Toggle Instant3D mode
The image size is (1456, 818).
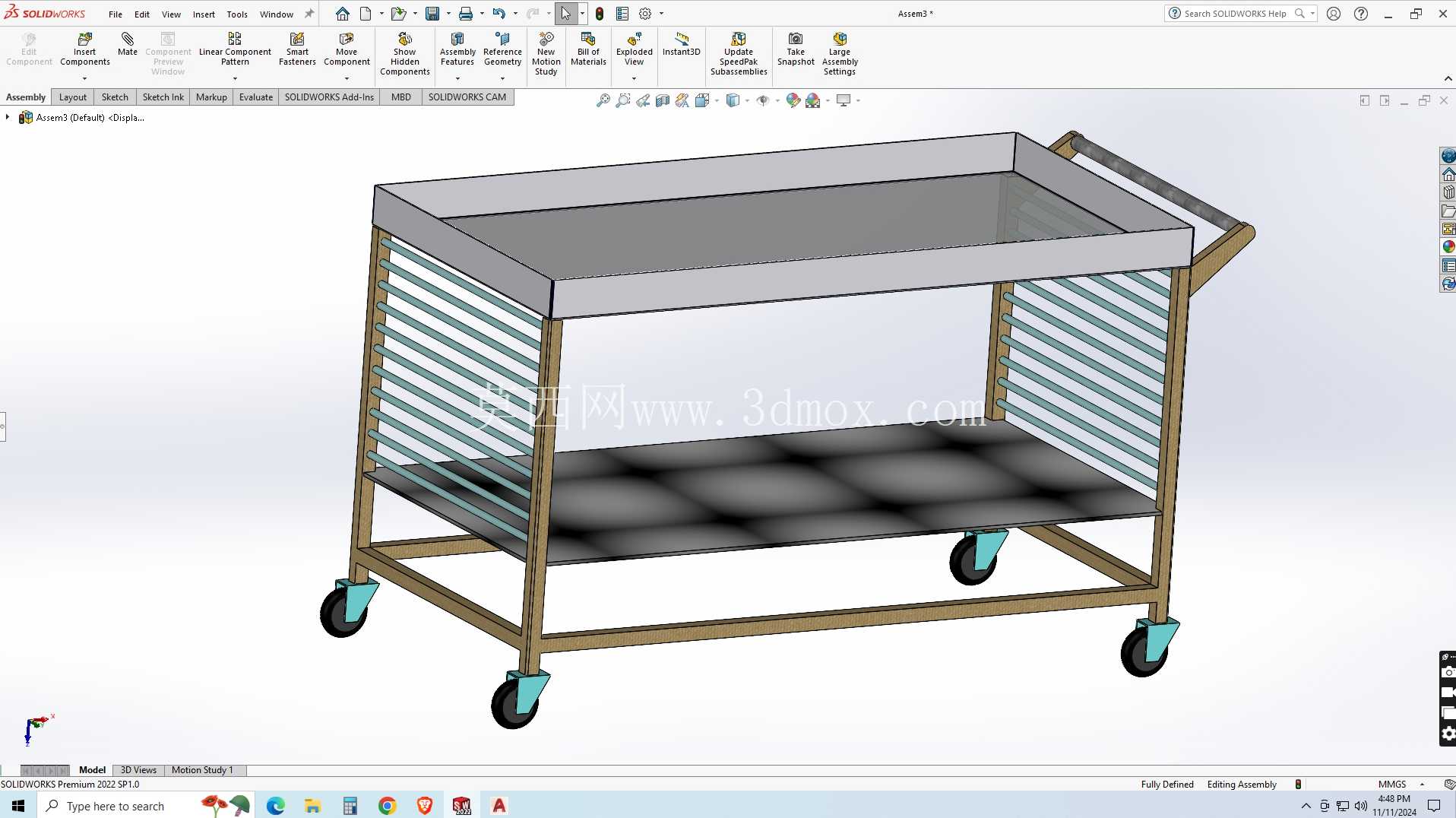coord(681,44)
